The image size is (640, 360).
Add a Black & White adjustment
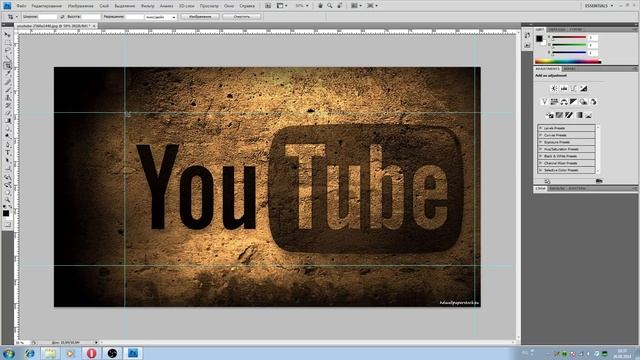[x=573, y=102]
